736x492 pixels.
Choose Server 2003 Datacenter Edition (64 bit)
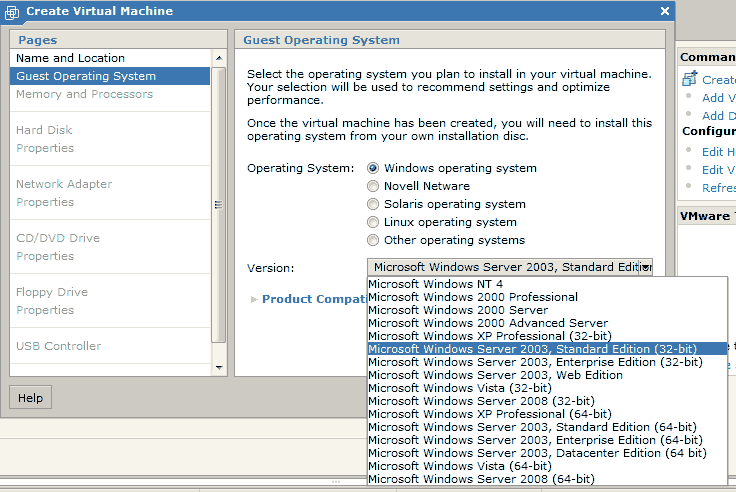pos(547,453)
